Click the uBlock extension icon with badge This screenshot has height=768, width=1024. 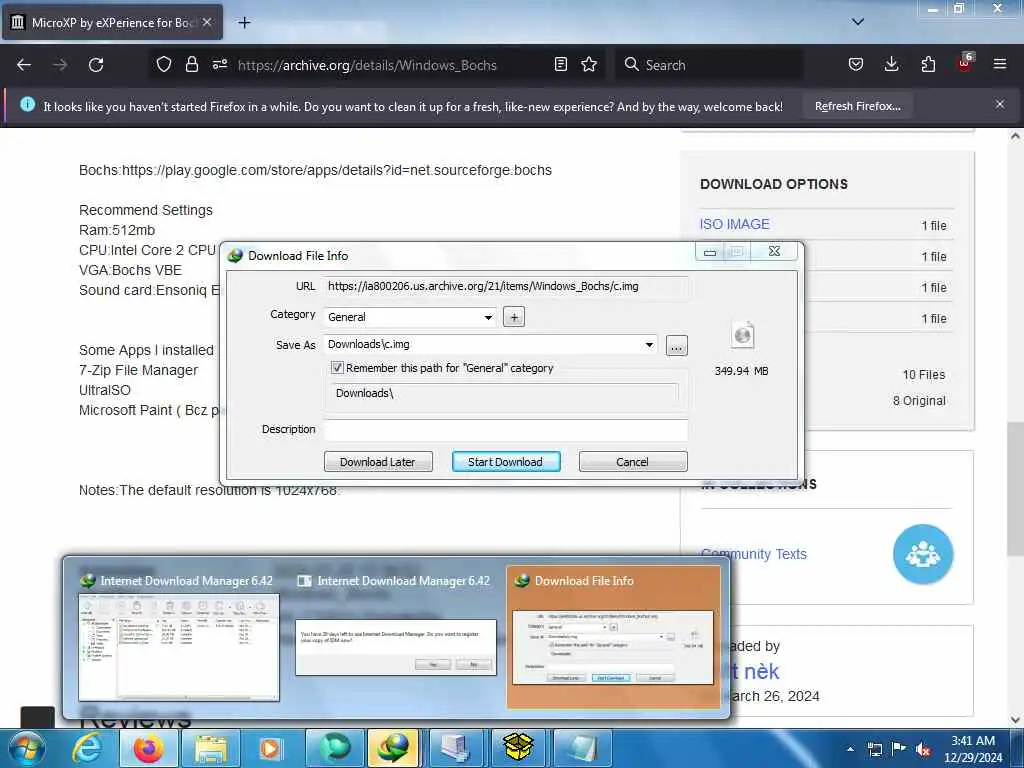tap(965, 63)
